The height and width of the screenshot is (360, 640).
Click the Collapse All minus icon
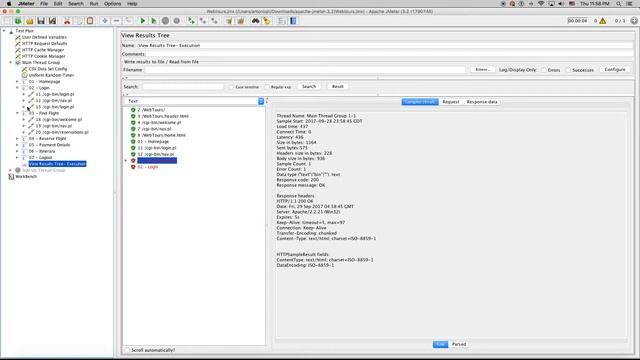(x=116, y=21)
